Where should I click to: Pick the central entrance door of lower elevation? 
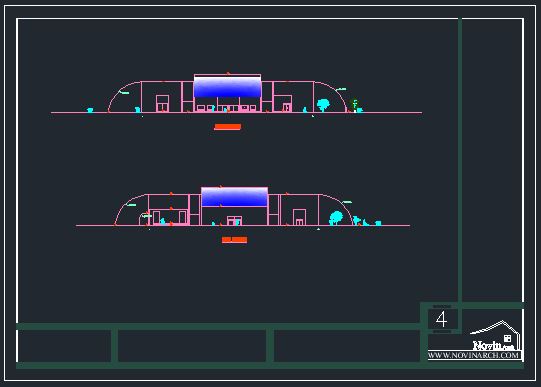click(x=234, y=221)
